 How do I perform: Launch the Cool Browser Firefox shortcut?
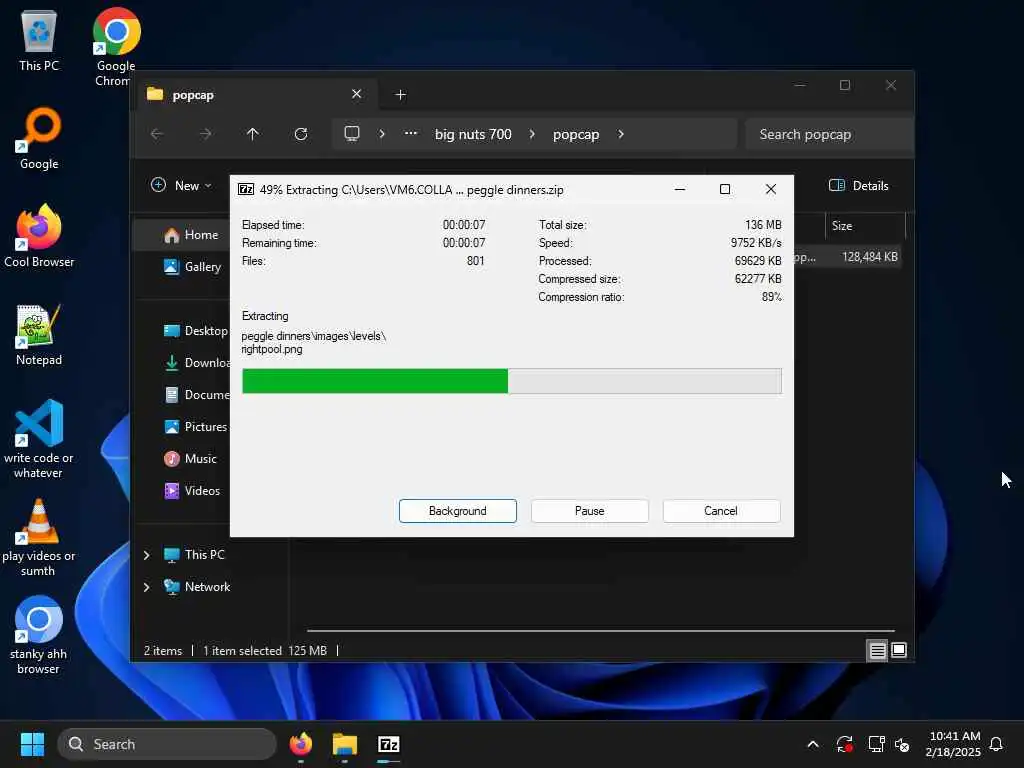(39, 236)
